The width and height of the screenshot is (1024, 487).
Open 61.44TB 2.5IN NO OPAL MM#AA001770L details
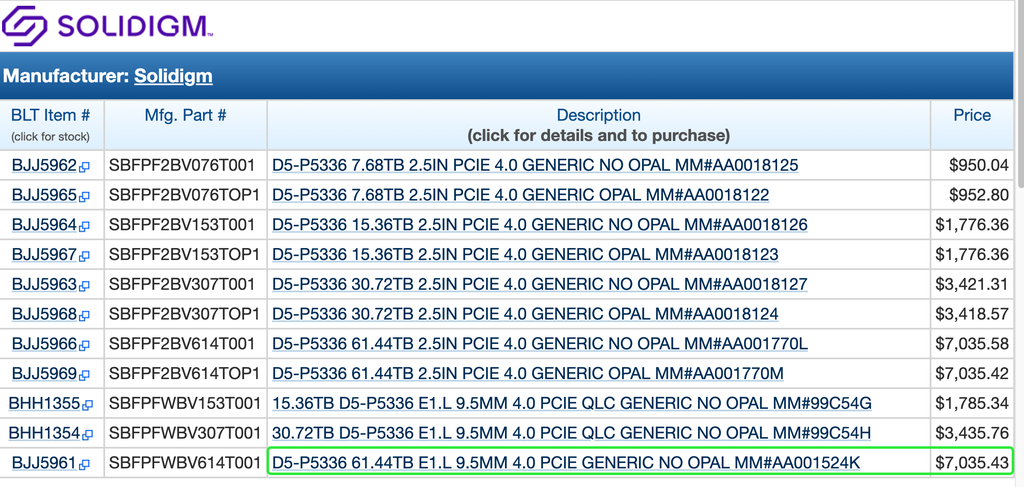click(539, 345)
